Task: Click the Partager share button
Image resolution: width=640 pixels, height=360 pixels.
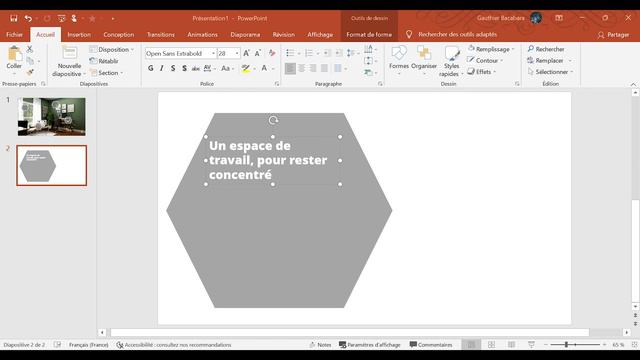Action: 613,35
